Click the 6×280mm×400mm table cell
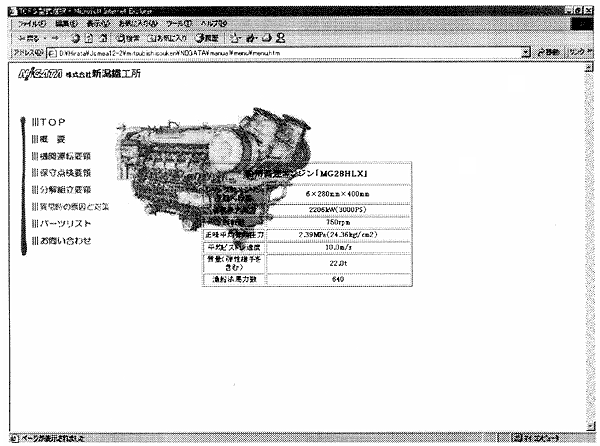600x446 pixels. [338, 194]
